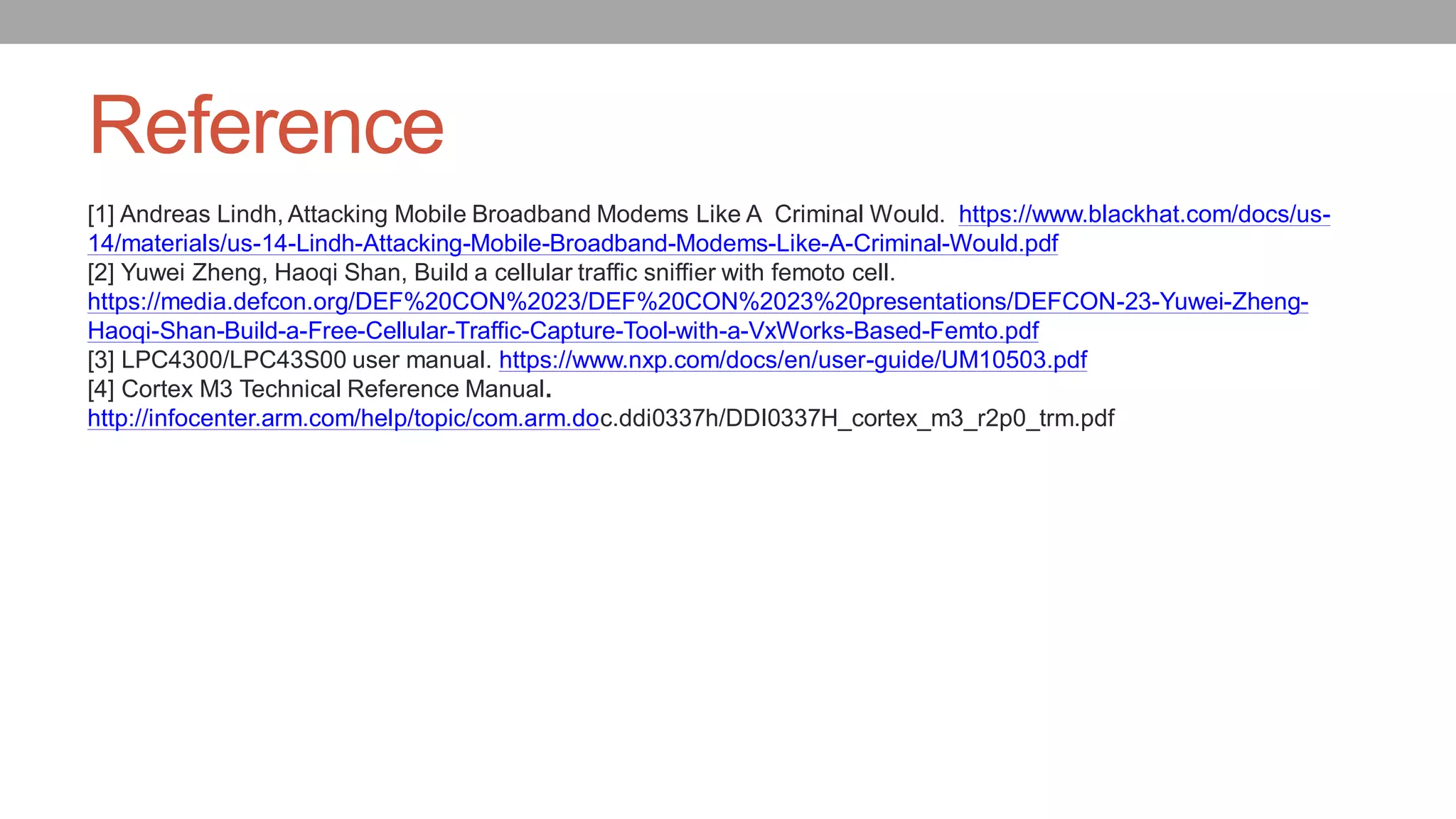Open the infocenter.arm.com Cortex M3 link
This screenshot has height=819, width=1456.
pos(343,418)
